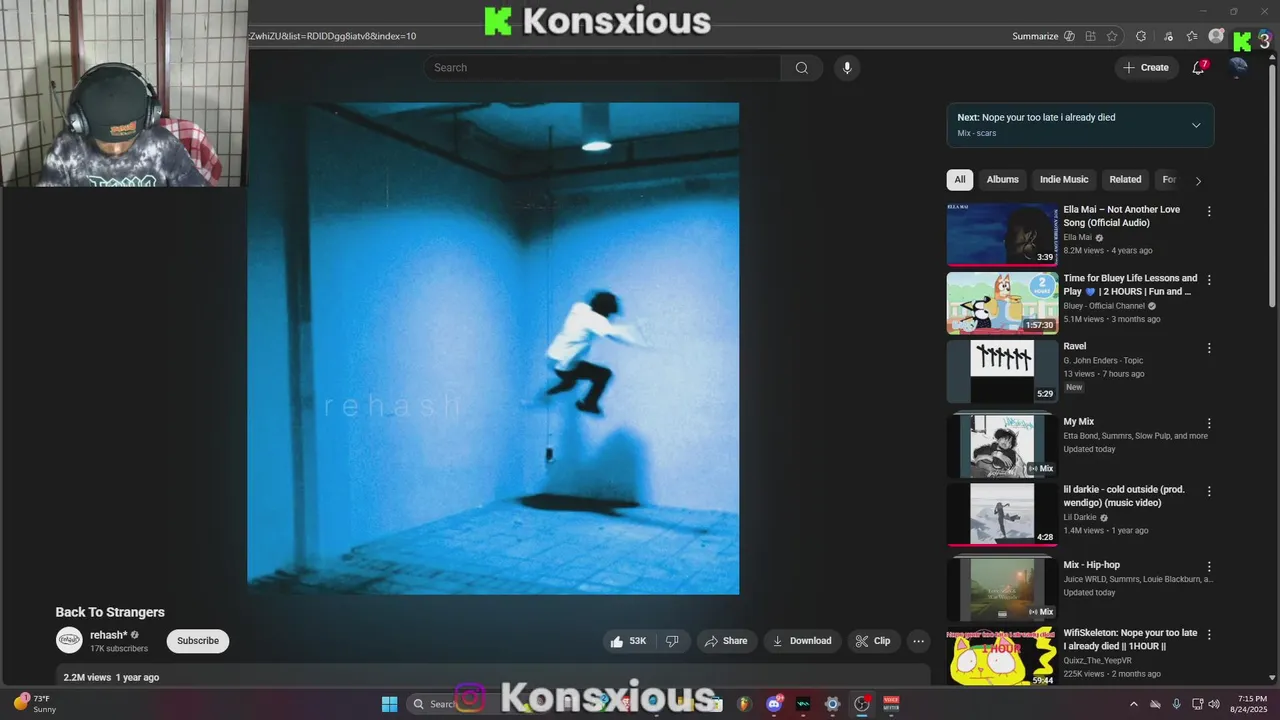Click the YouTube search input field
The height and width of the screenshot is (720, 1280).
pos(602,68)
